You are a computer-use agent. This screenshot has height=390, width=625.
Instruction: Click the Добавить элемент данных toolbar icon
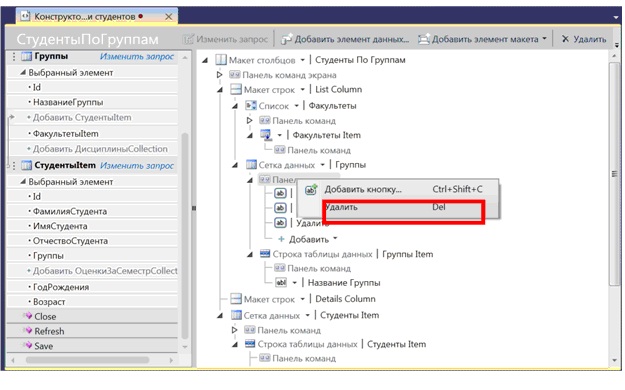click(x=287, y=39)
